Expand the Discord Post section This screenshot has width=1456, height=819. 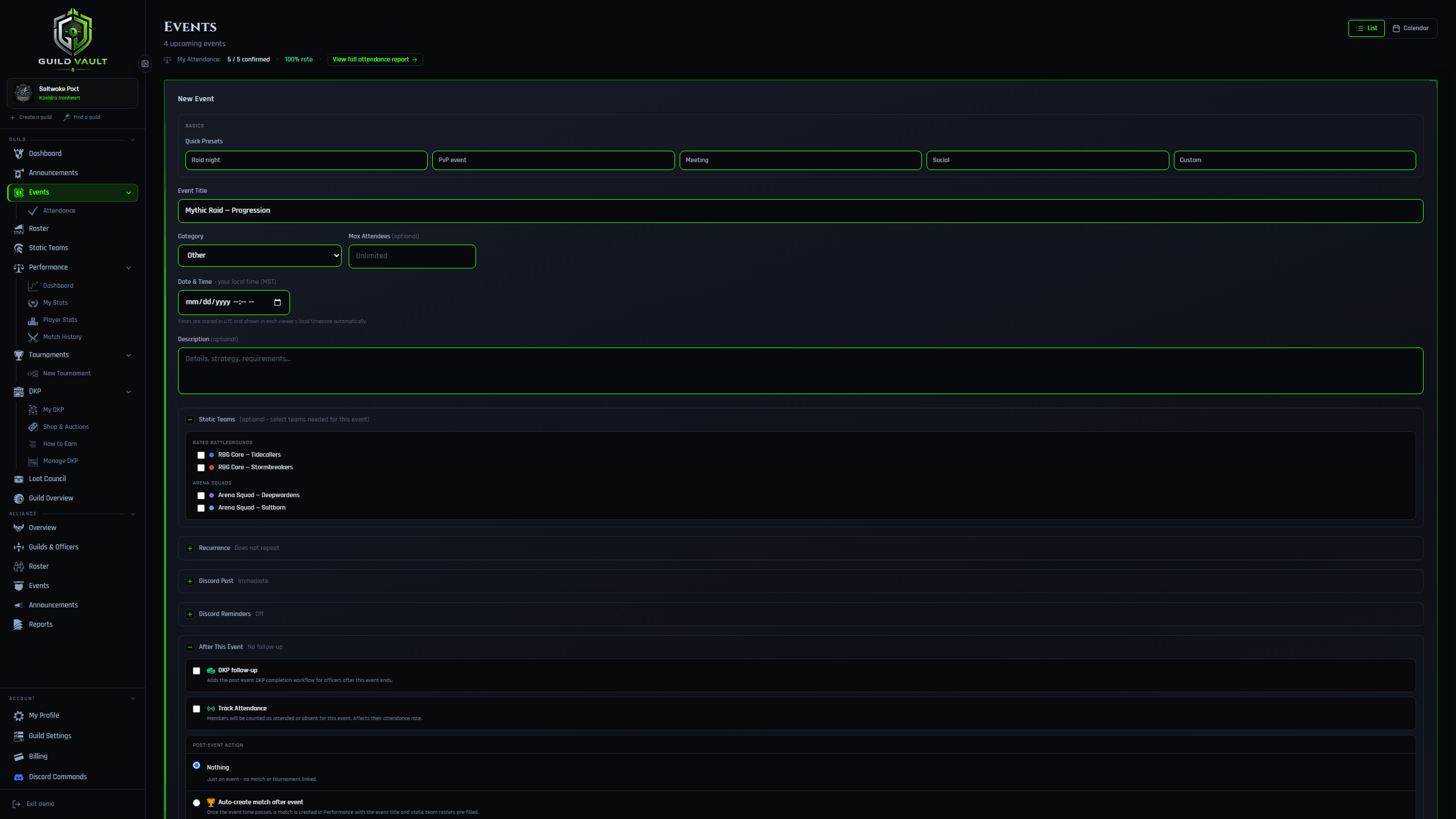coord(190,581)
